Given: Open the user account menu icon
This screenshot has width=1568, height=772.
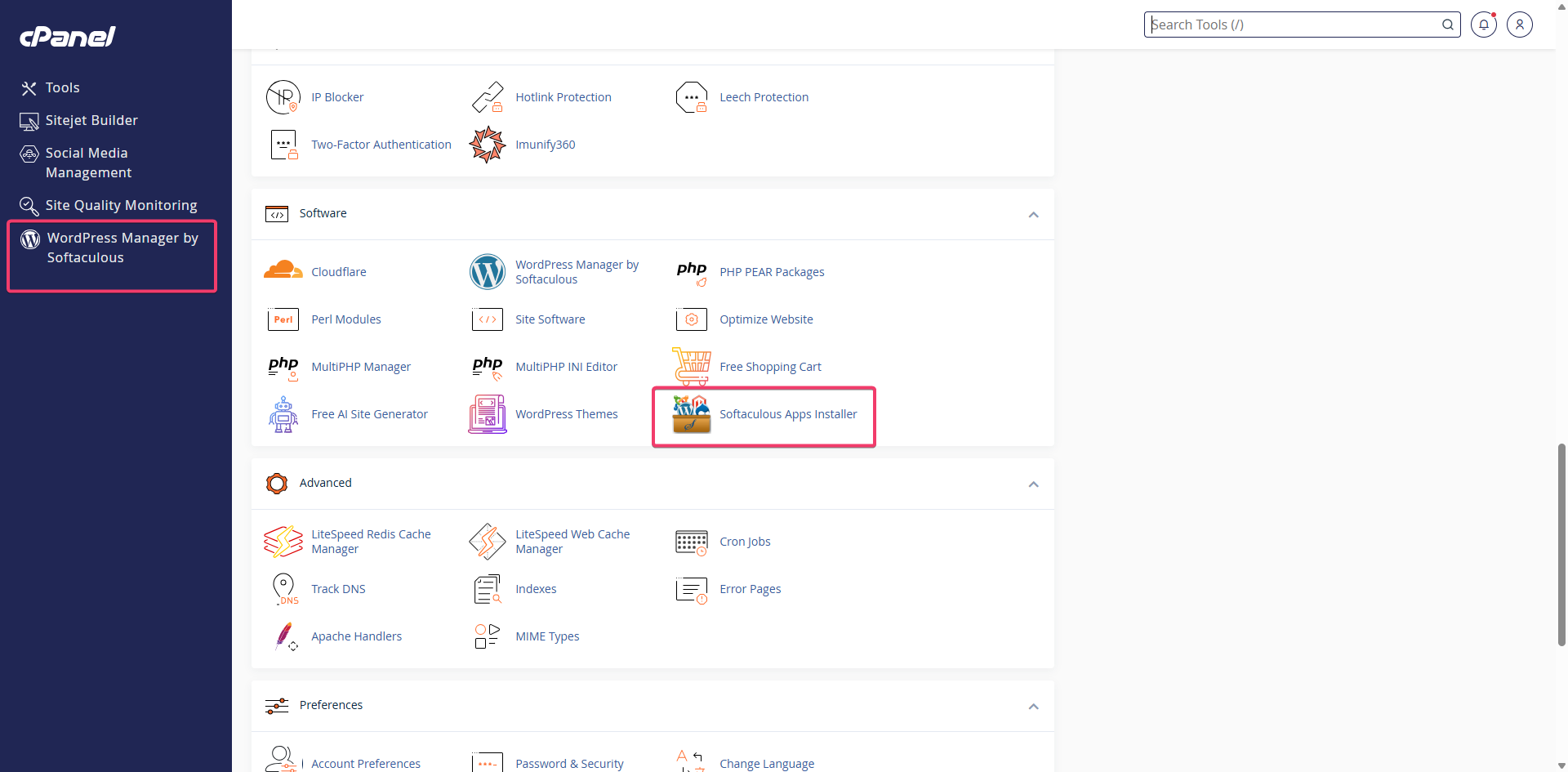Looking at the screenshot, I should coord(1520,25).
